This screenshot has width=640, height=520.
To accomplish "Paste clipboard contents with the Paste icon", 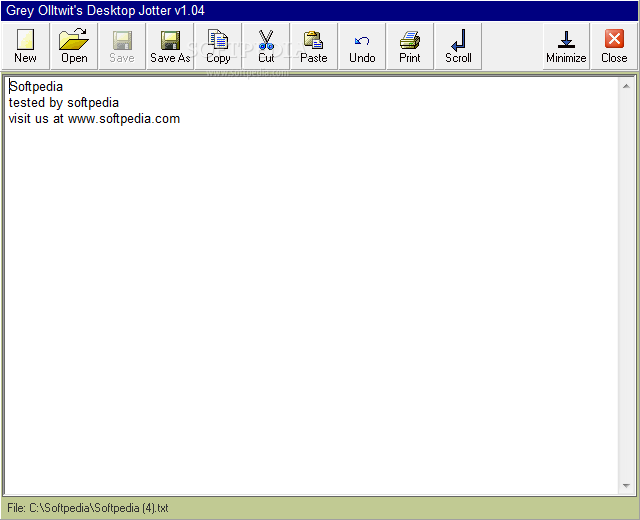I will point(314,46).
